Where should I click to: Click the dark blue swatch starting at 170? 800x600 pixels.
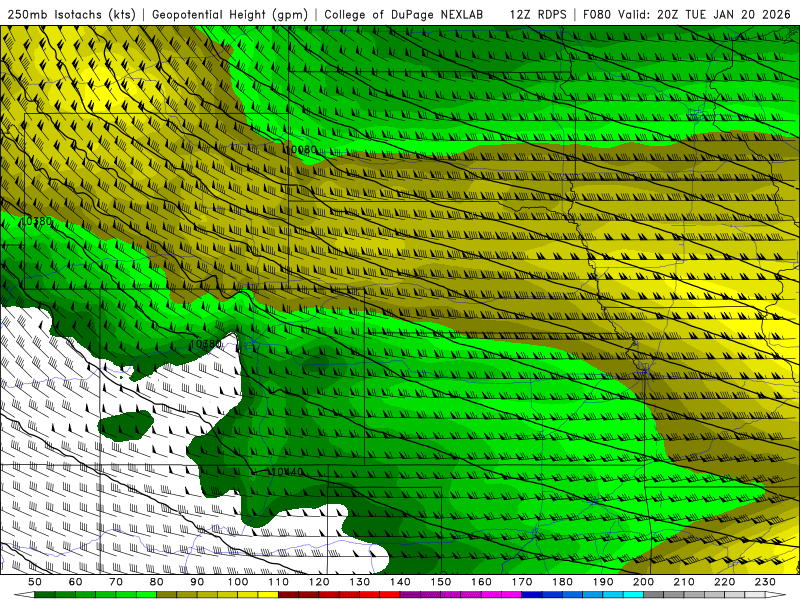[x=532, y=595]
